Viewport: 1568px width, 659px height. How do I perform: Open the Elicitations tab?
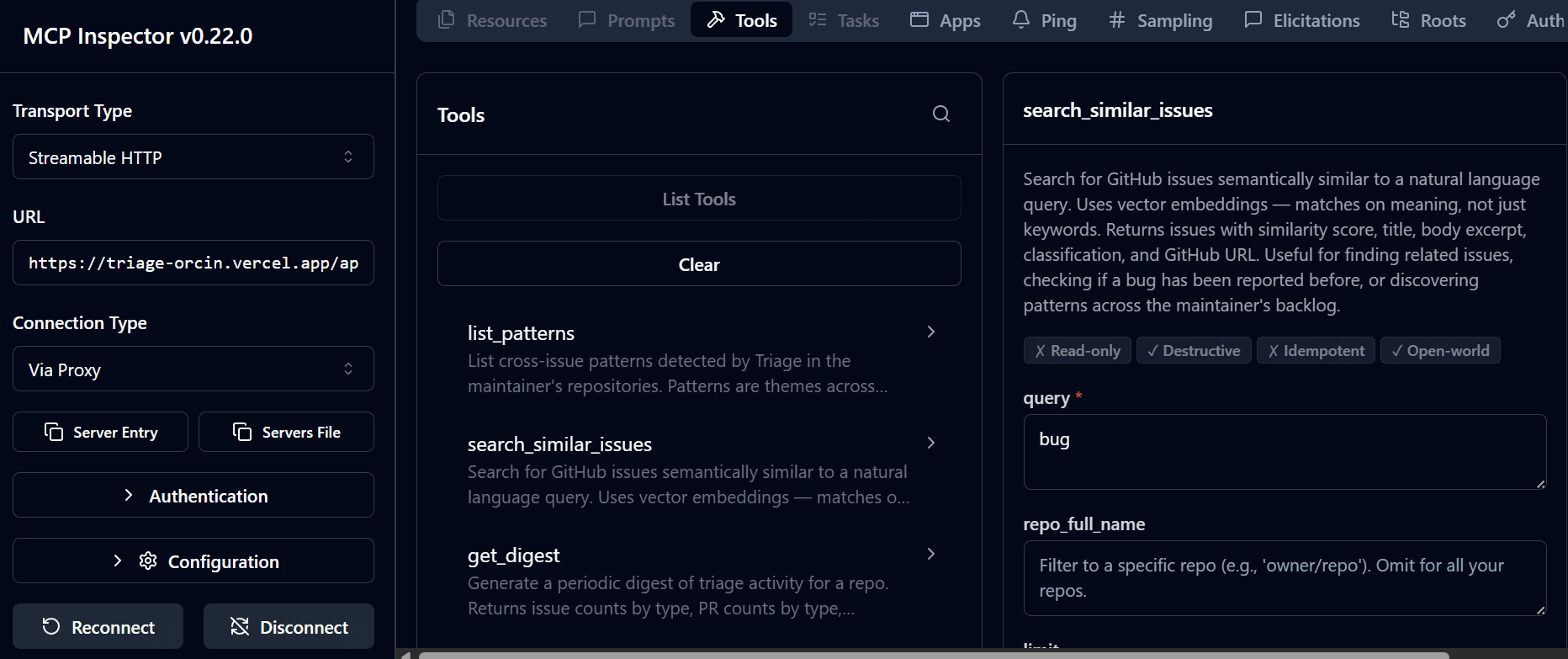click(1301, 20)
